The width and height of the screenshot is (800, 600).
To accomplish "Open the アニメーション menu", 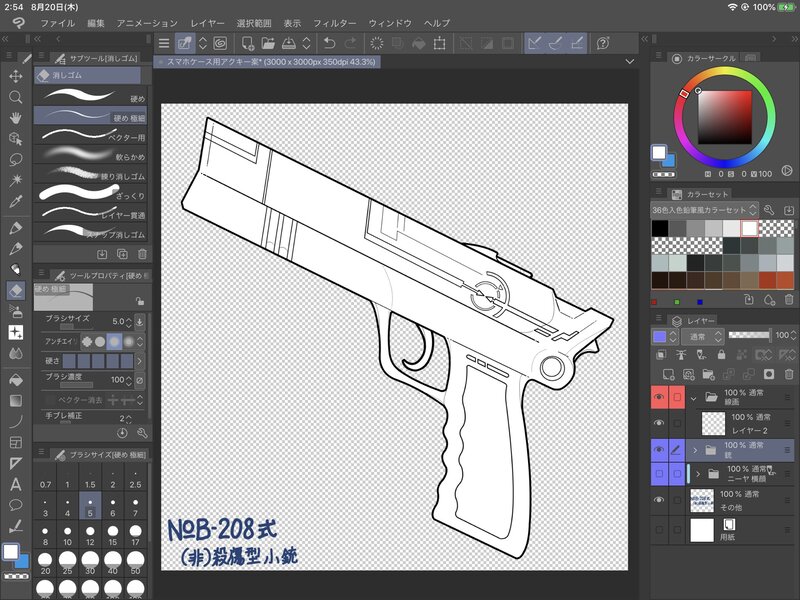I will click(147, 23).
